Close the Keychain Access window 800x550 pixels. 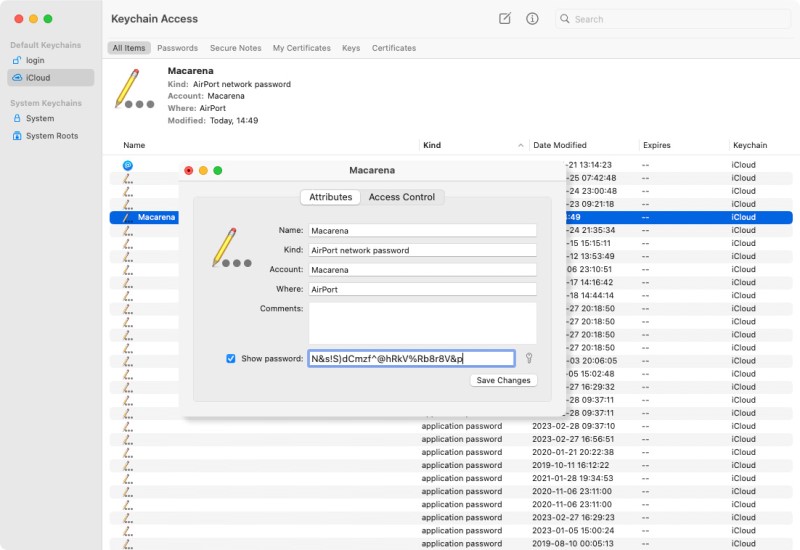tap(19, 19)
